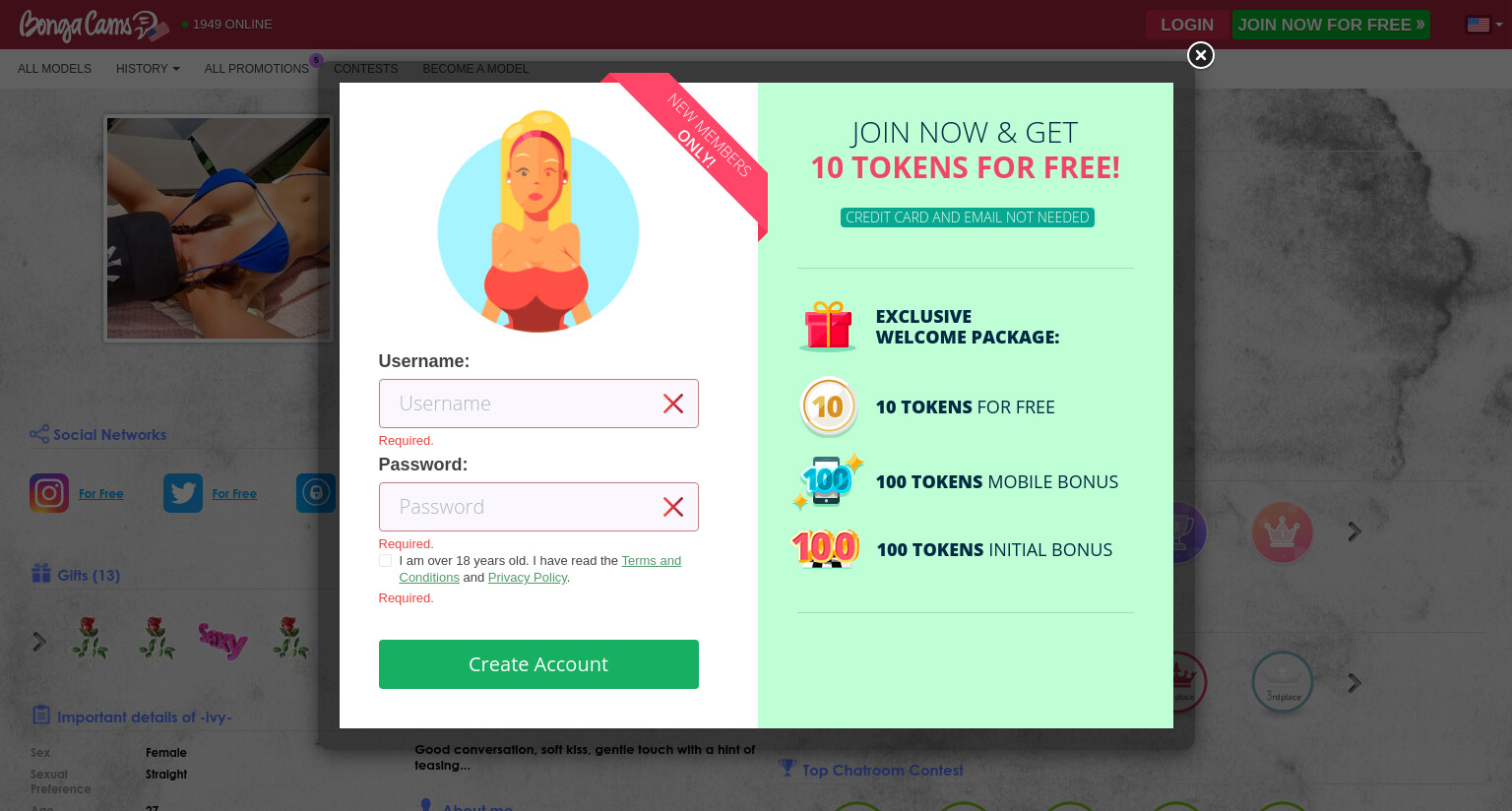Open ALL PROMOTIONS menu item
Screen dimensions: 1512x811
click(x=257, y=69)
